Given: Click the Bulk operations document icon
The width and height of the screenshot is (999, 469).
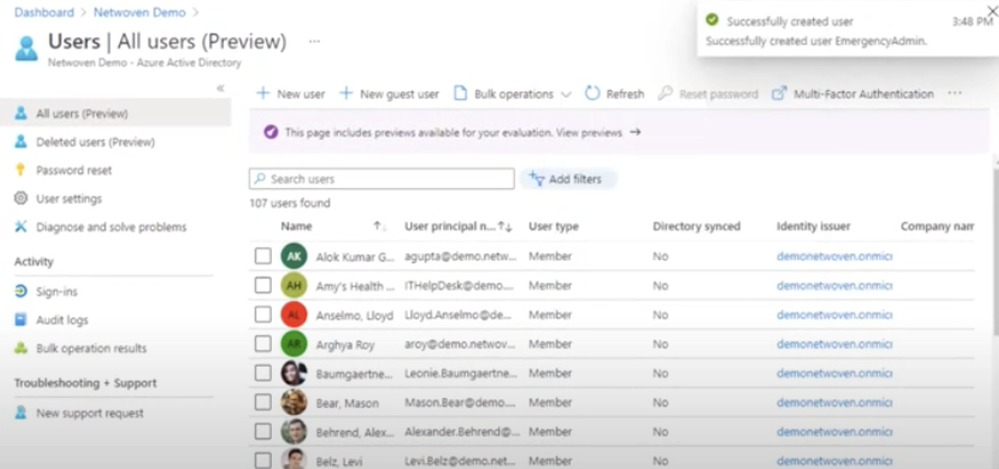Looking at the screenshot, I should (x=460, y=94).
